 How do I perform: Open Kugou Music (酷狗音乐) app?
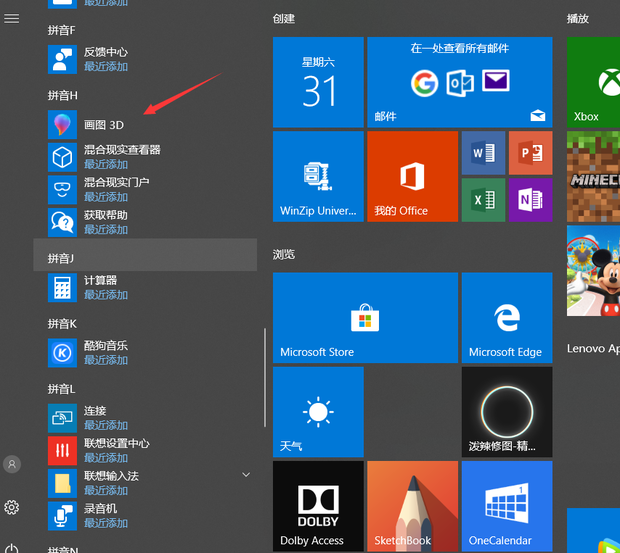pyautogui.click(x=152, y=353)
